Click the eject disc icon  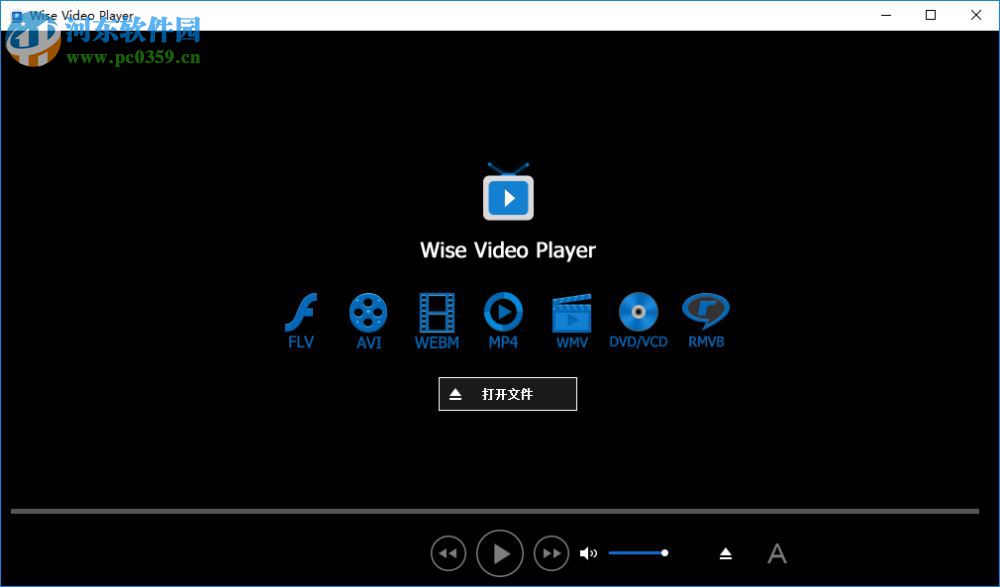click(726, 553)
